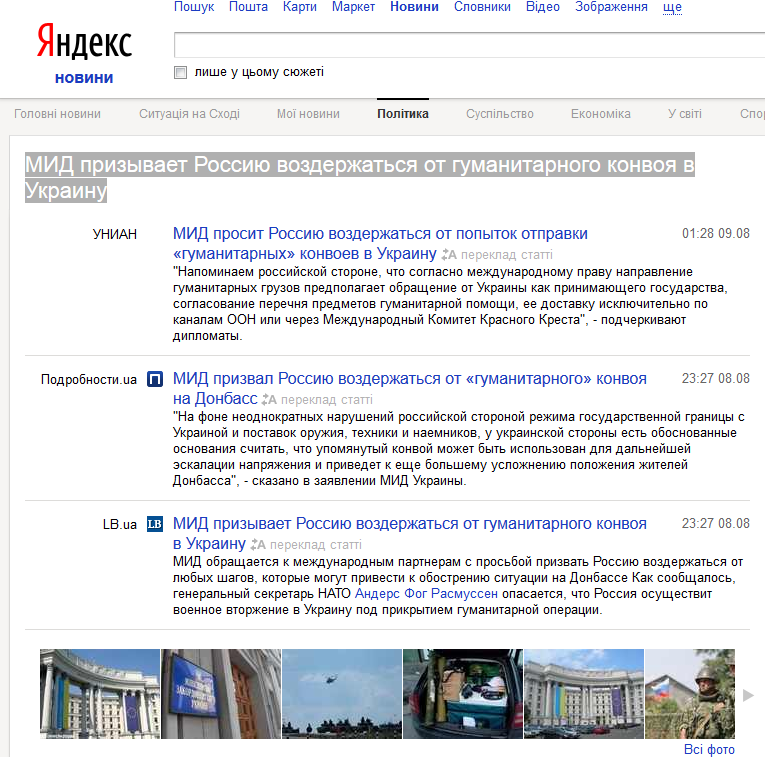Image resolution: width=765 pixels, height=757 pixels.
Task: Click Подробности.ua timestamp 23:27 08.08
Action: click(x=716, y=378)
